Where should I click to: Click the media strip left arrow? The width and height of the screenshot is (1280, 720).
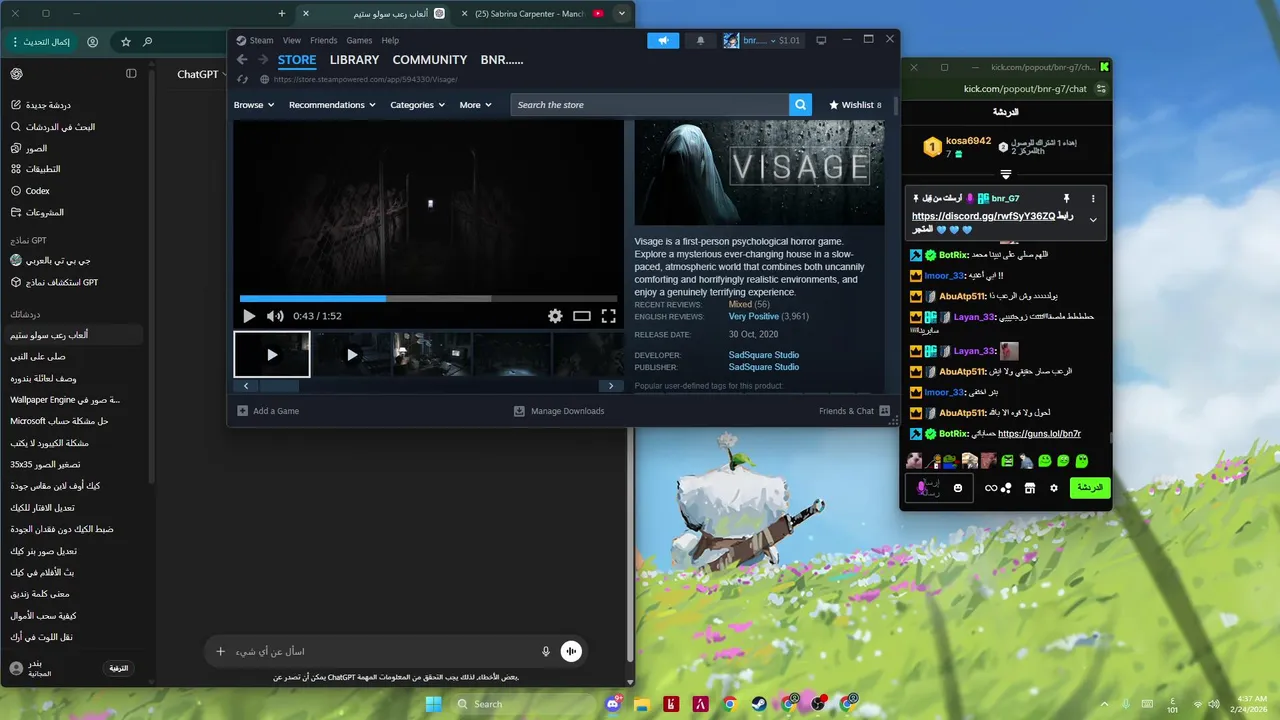pos(246,386)
